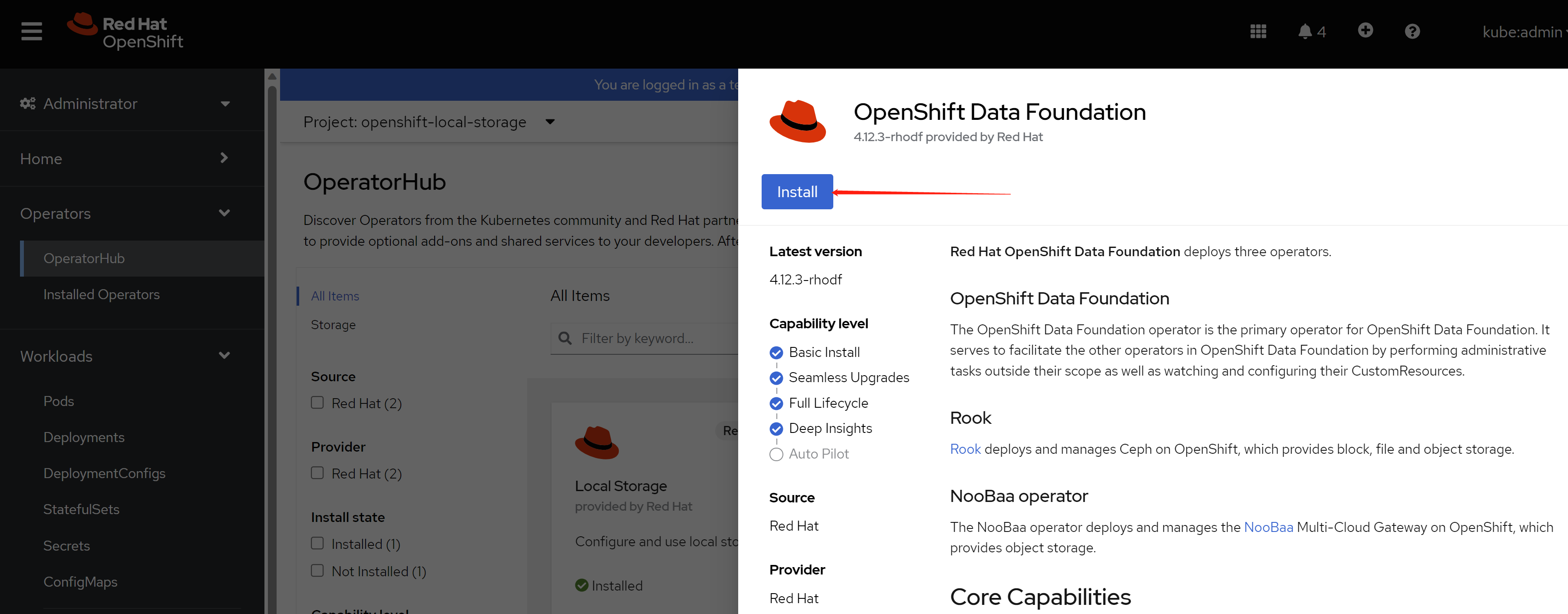The image size is (1568, 614).
Task: Open the application launcher grid icon
Action: [x=1258, y=31]
